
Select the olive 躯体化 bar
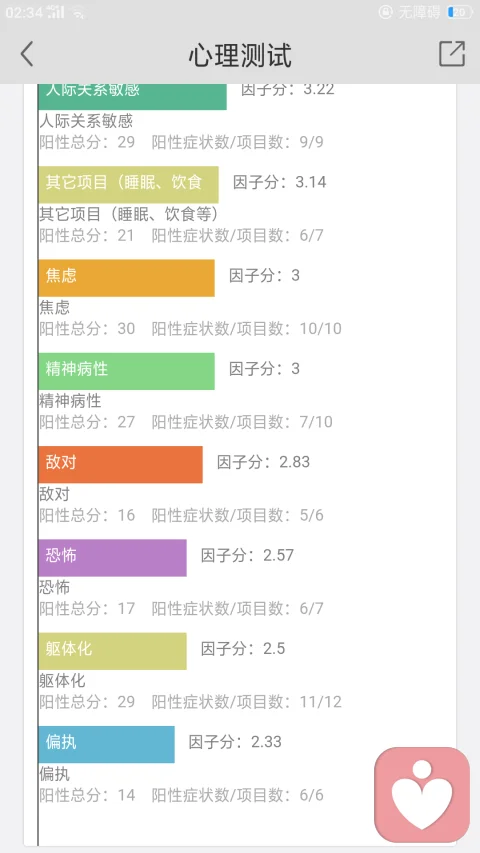[112, 651]
